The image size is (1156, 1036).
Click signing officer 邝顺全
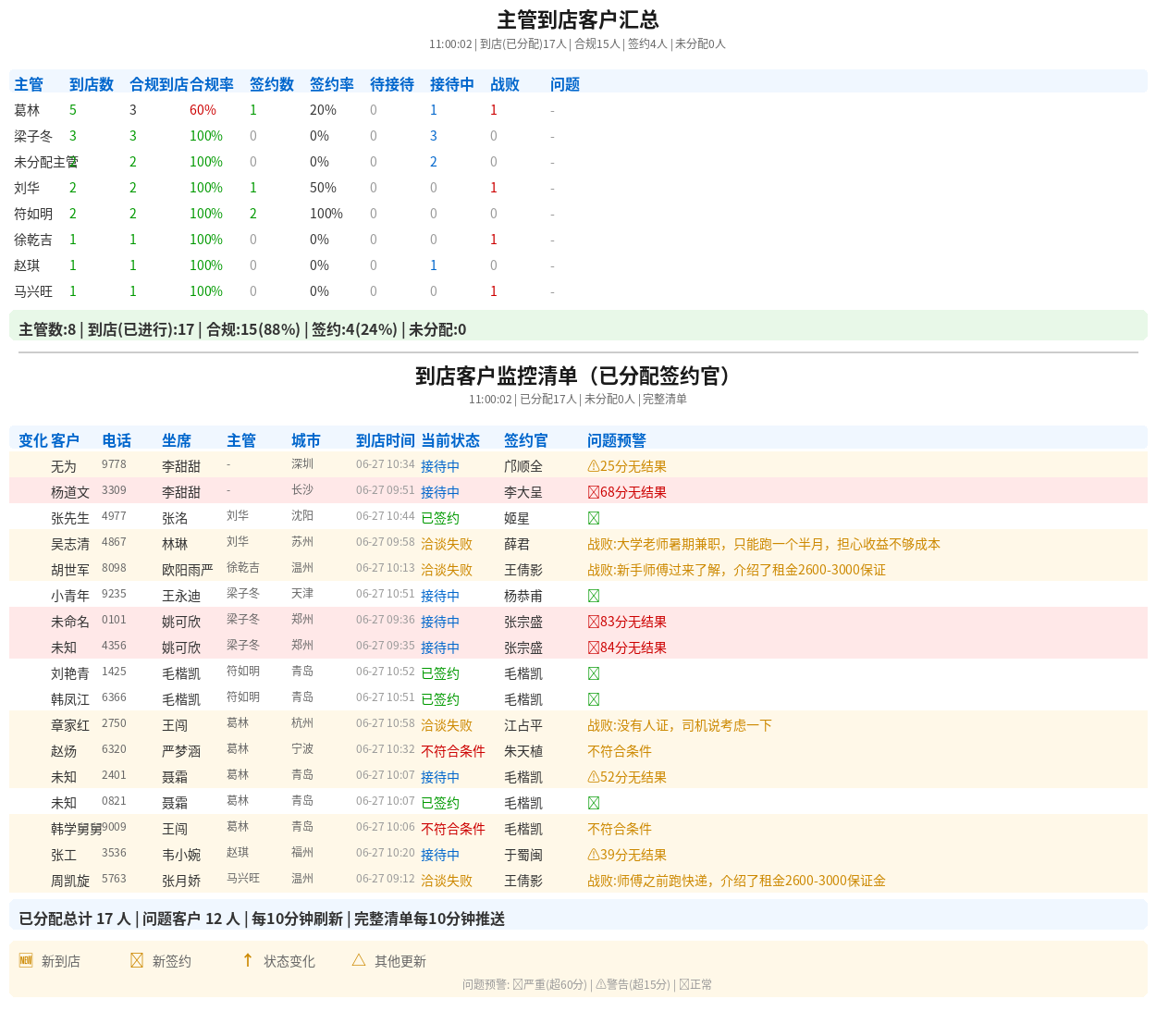pos(523,467)
